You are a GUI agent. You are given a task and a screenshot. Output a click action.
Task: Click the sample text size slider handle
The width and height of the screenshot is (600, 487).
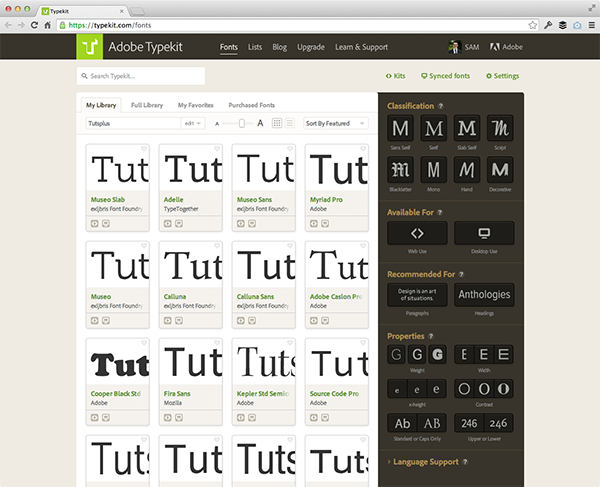pos(241,123)
